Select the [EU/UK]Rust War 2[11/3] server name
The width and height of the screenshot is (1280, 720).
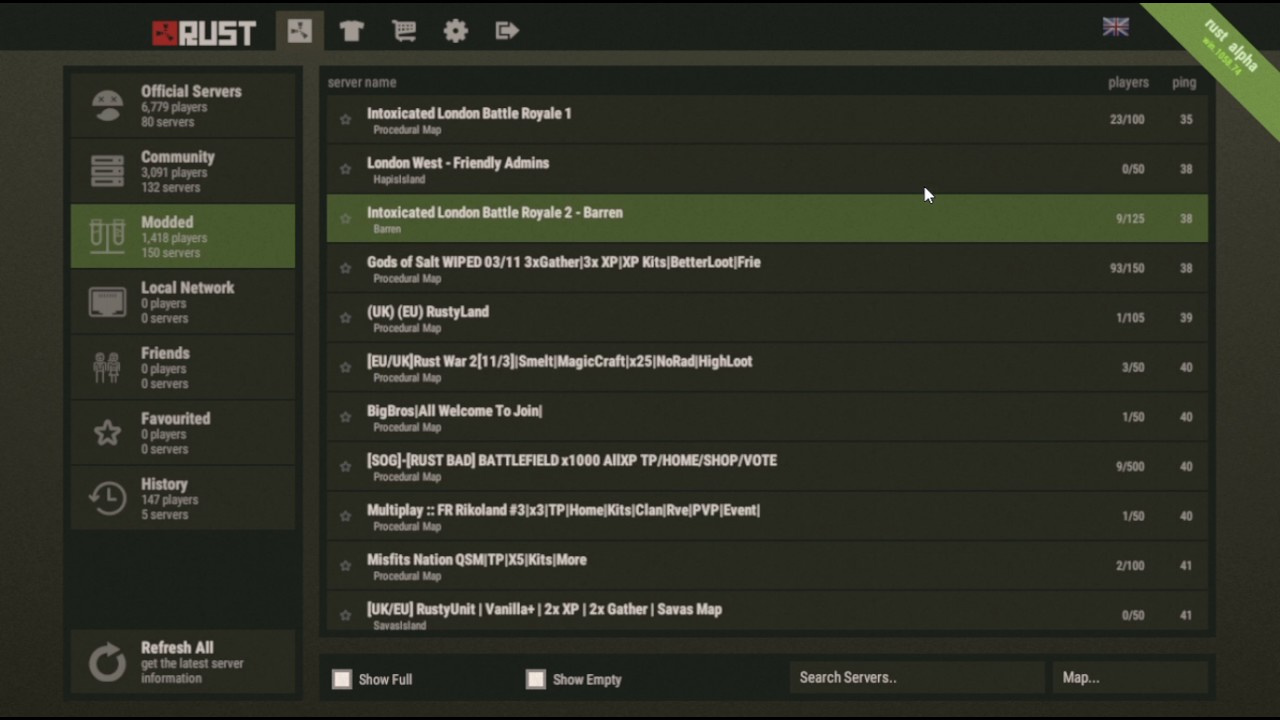(560, 362)
